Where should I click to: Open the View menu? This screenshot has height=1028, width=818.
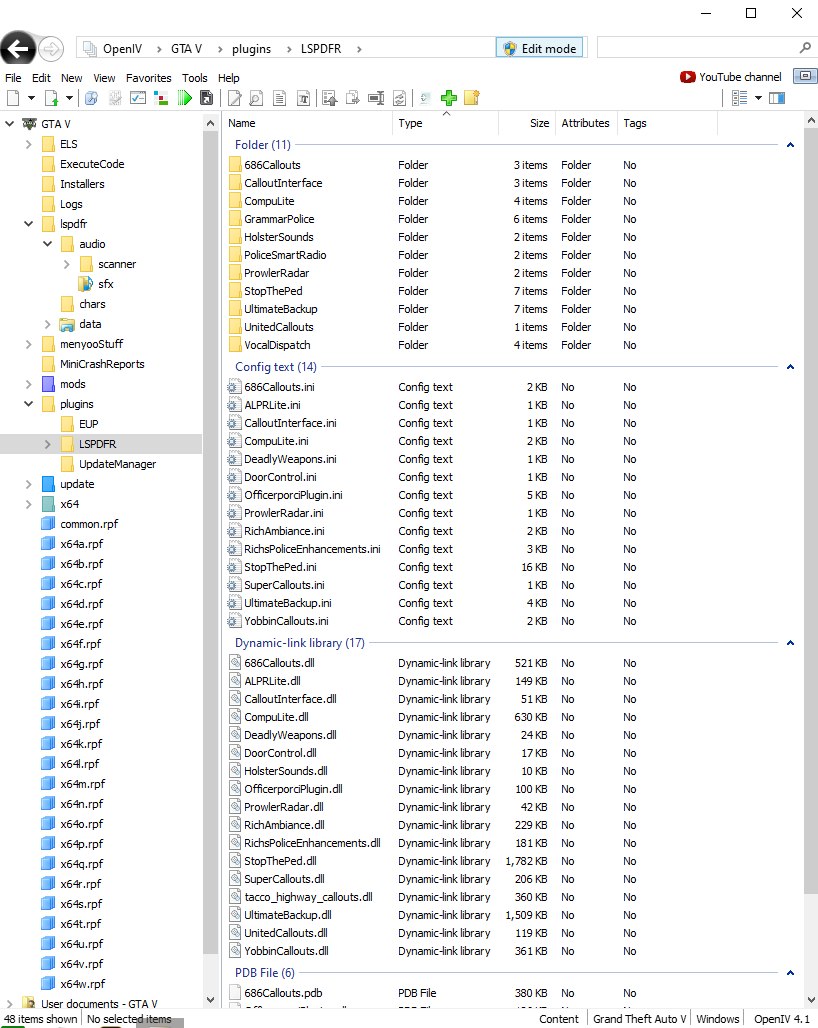click(x=104, y=78)
